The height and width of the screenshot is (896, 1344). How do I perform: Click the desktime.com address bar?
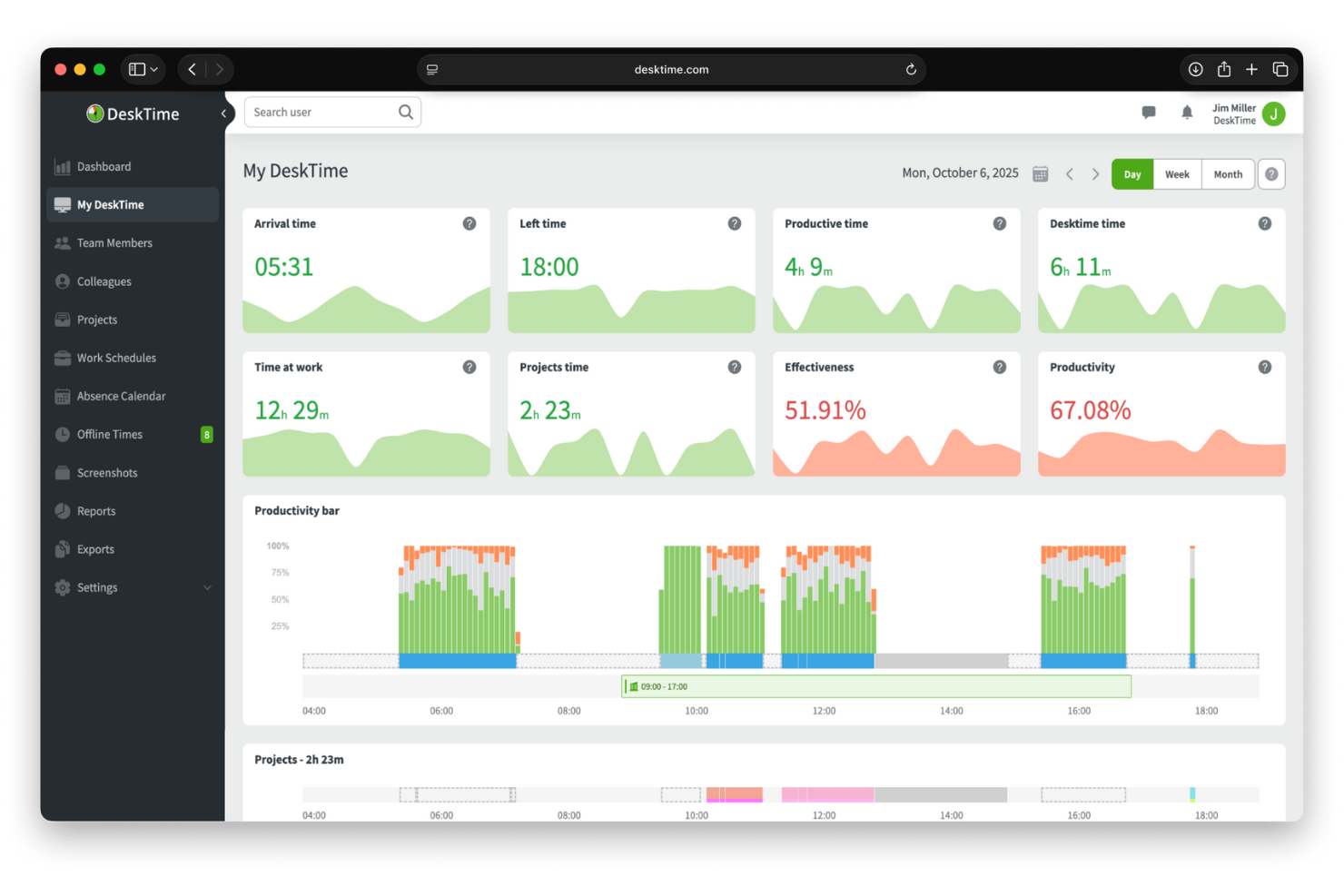pos(671,69)
